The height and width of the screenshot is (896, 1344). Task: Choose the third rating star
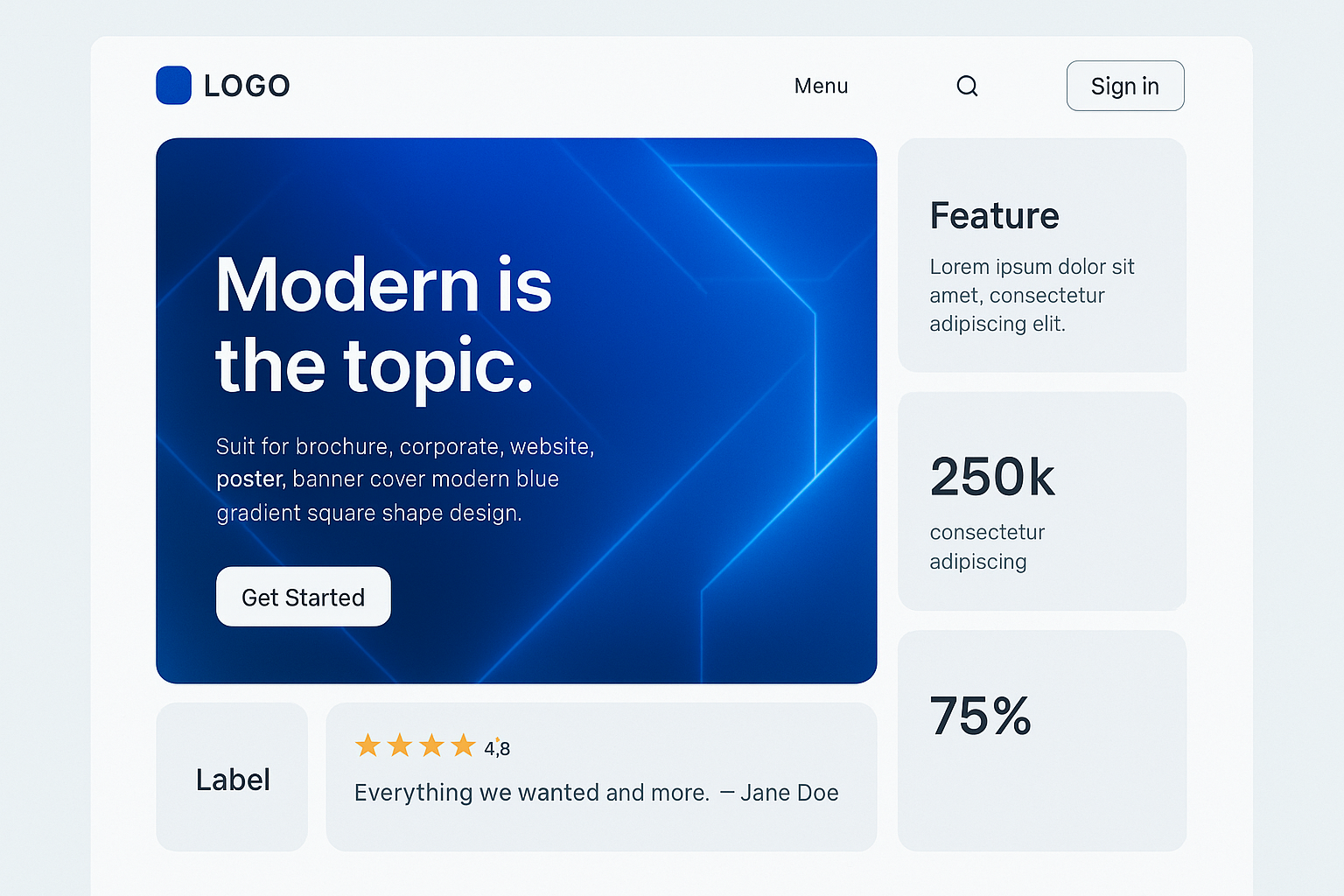[x=431, y=745]
